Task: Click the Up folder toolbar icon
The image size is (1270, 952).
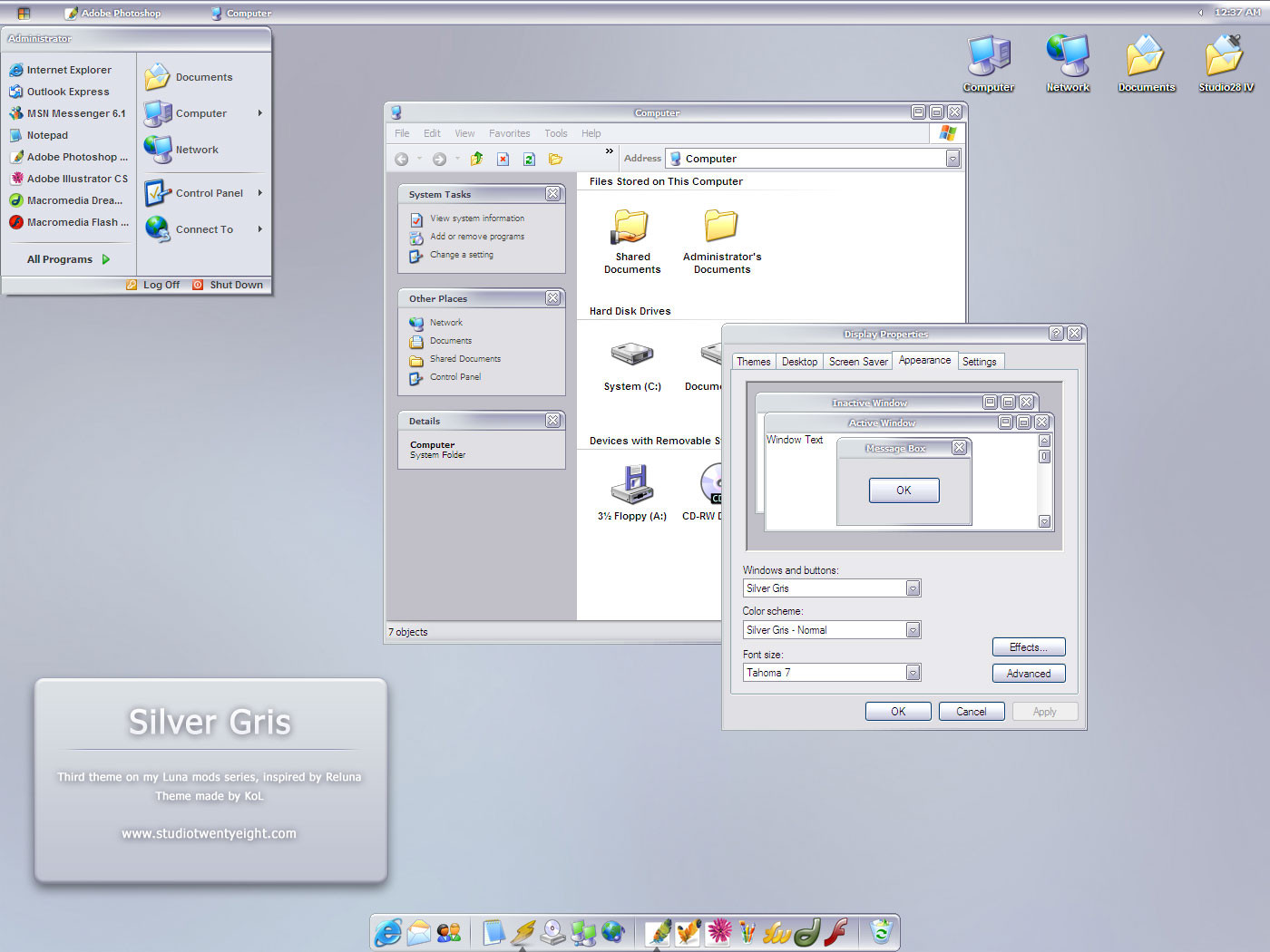Action: [476, 159]
